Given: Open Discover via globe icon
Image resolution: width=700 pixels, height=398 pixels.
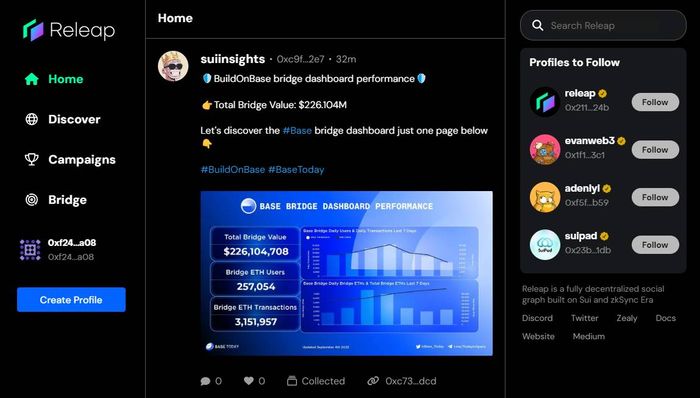Looking at the screenshot, I should 32,119.
